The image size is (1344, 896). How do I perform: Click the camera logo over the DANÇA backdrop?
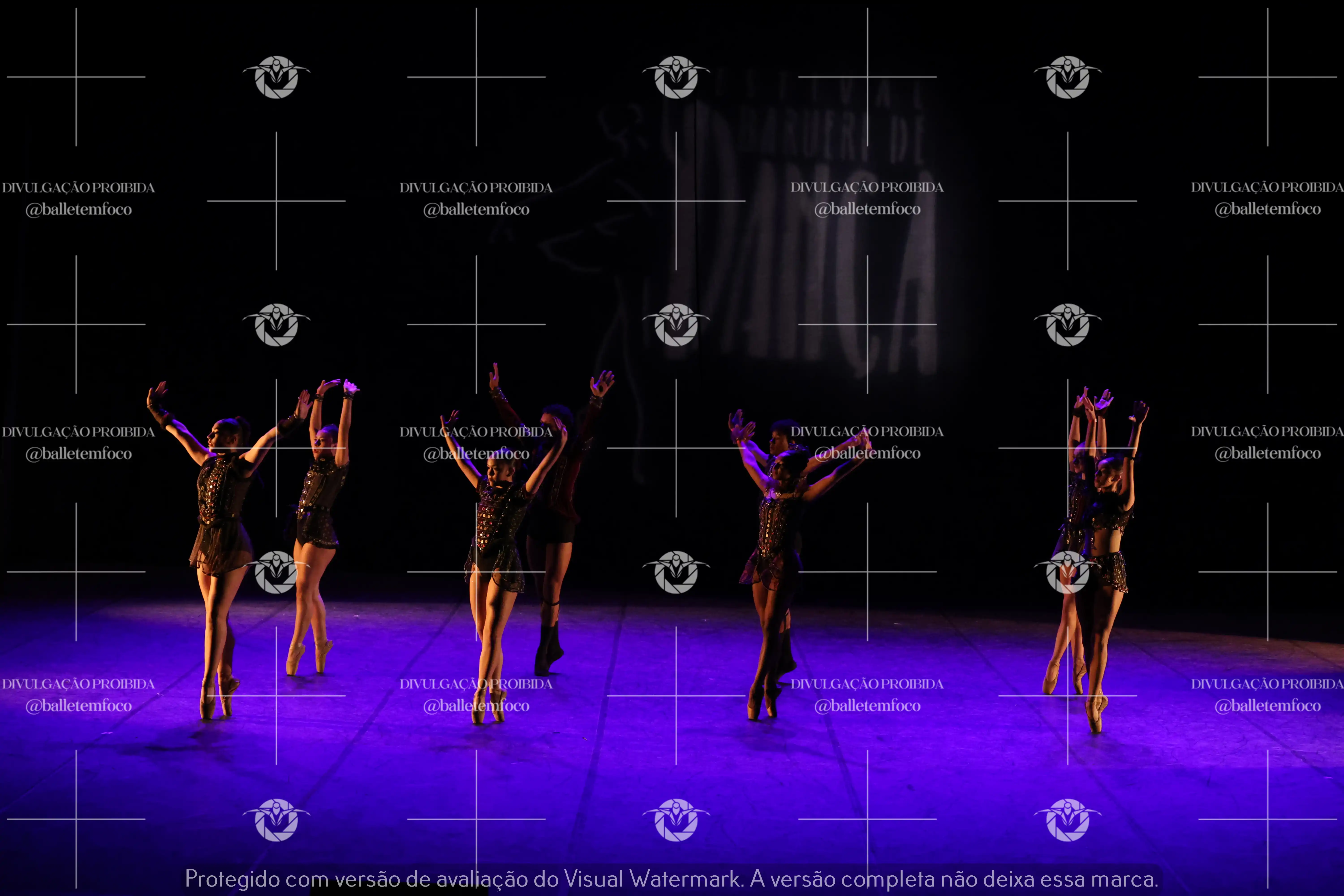point(676,325)
